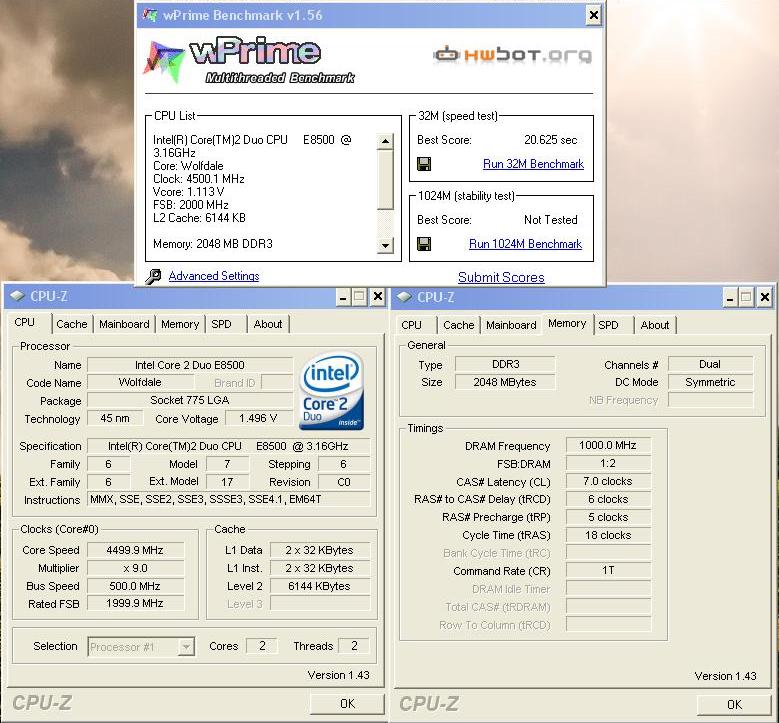Viewport: 779px width, 723px height.
Task: Click OK in the left CPU-Z window
Action: (x=347, y=704)
